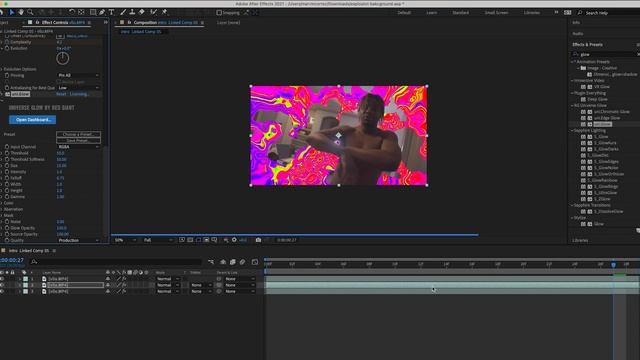Toggle the shy layers icon in timeline
This screenshot has height=360, width=640.
point(223,262)
